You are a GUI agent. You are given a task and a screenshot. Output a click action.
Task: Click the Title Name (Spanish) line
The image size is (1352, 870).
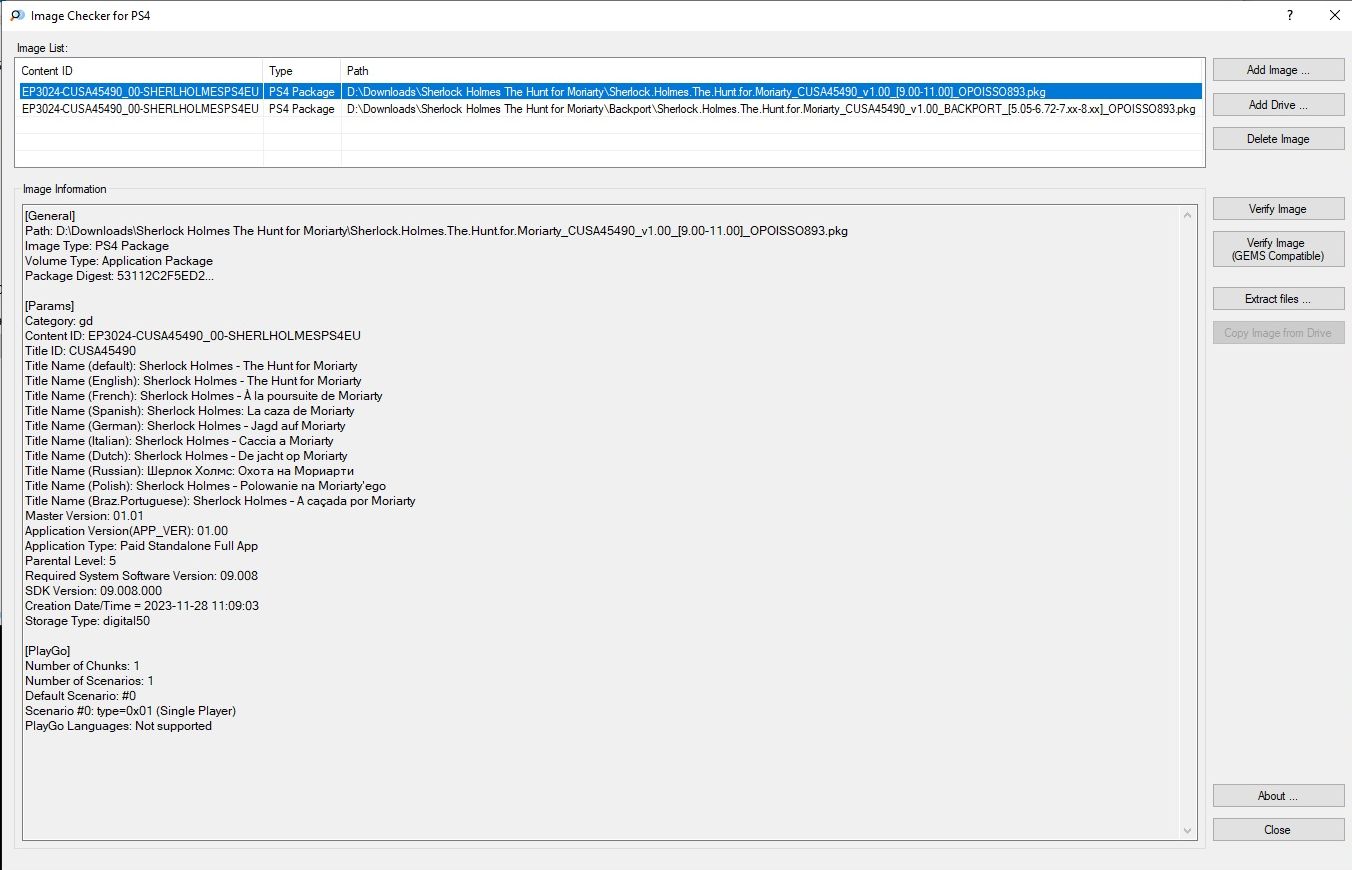click(x=189, y=411)
